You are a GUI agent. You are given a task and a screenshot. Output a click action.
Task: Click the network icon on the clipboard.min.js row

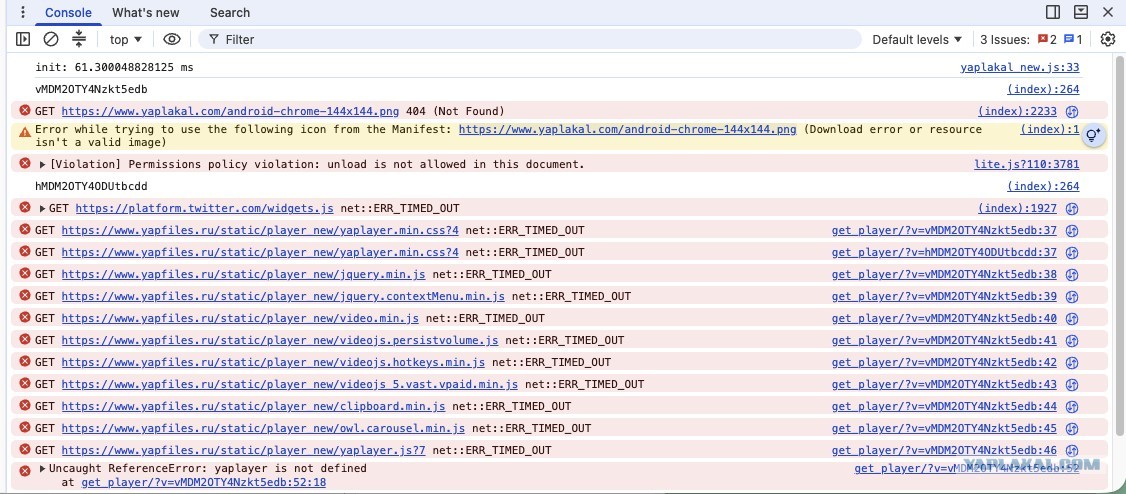point(1072,406)
